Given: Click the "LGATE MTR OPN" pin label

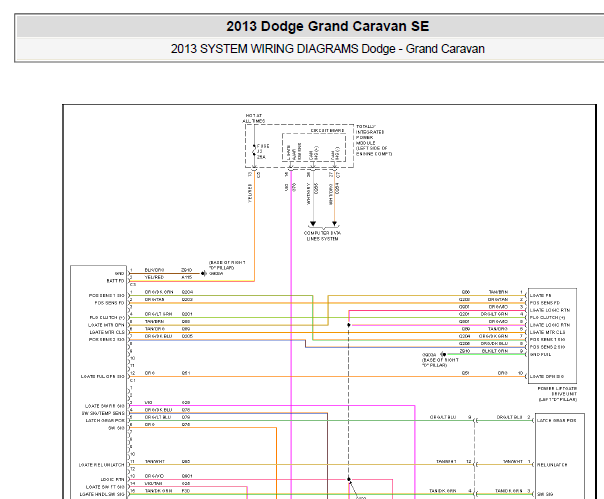Looking at the screenshot, I should coord(106,325).
